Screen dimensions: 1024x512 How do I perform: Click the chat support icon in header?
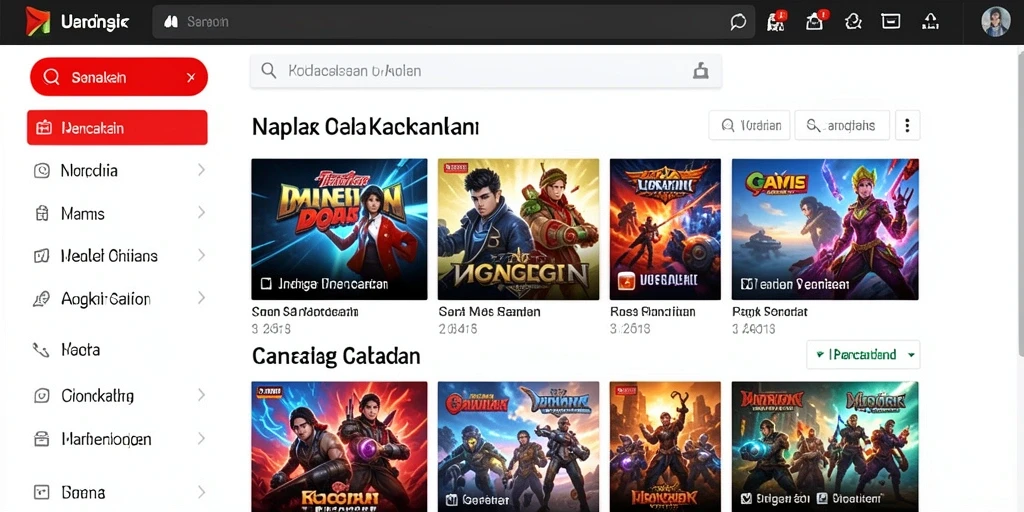pos(853,22)
